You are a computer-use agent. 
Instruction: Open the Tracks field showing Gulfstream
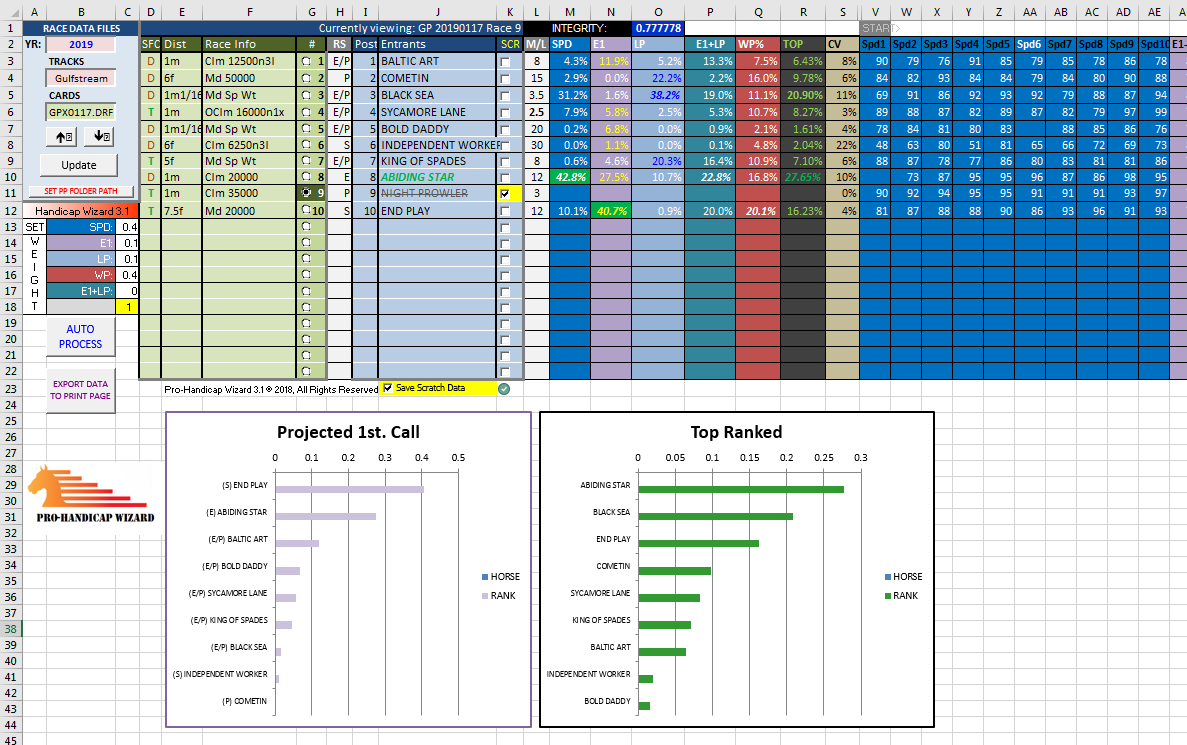(79, 78)
